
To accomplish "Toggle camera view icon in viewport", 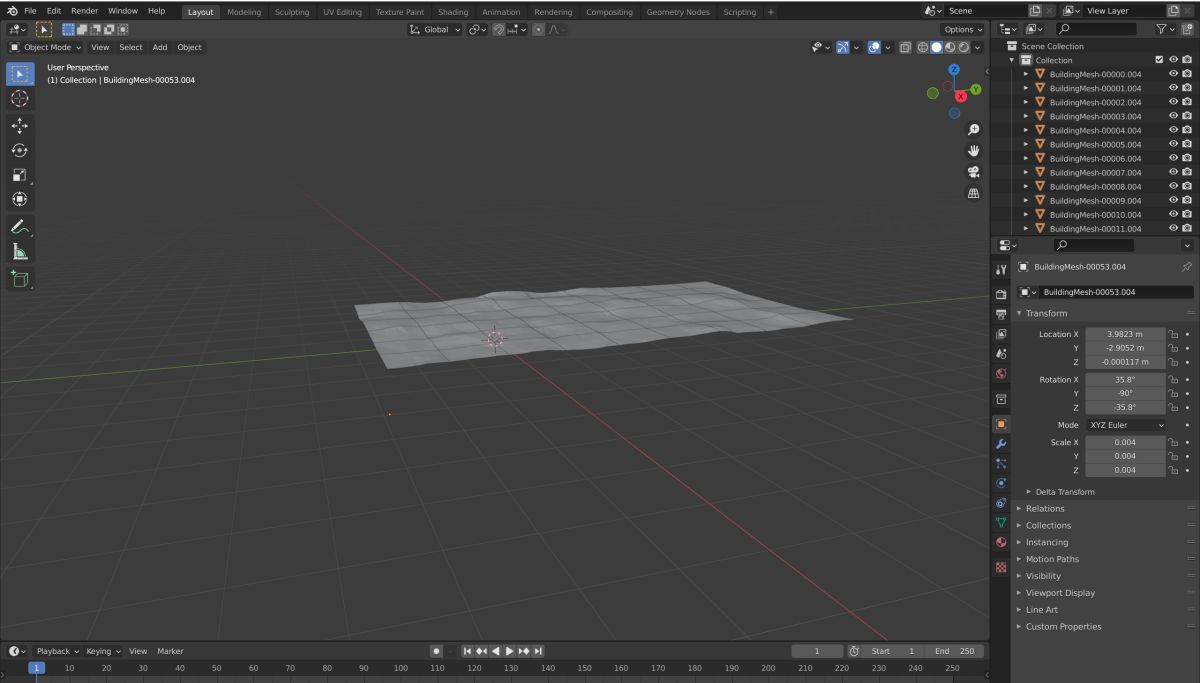I will click(973, 172).
